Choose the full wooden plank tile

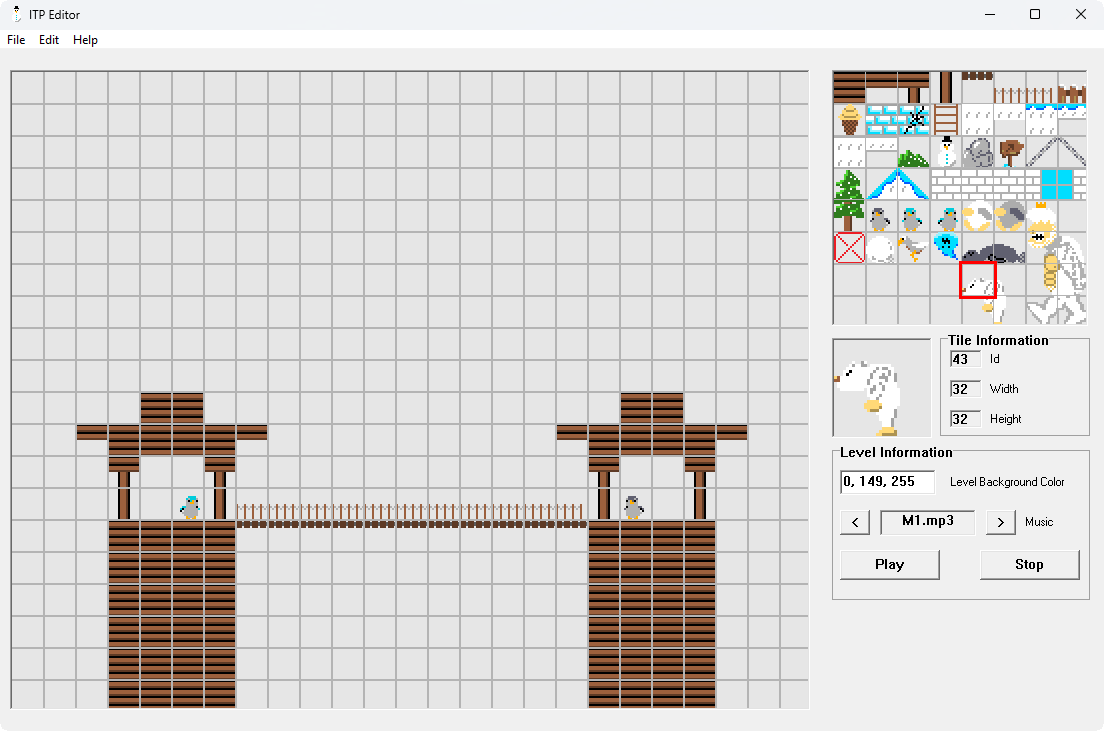pos(850,87)
